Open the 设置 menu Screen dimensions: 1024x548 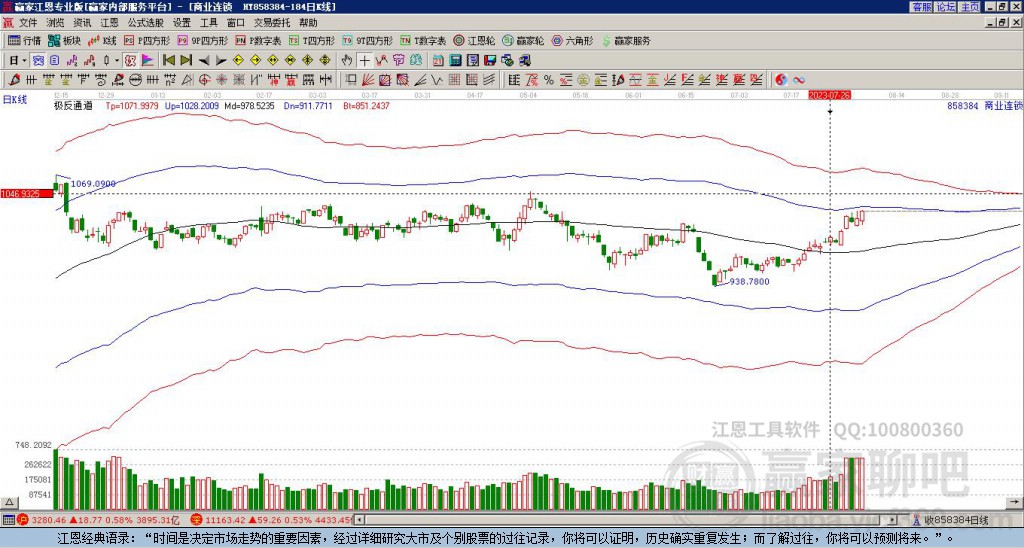coord(182,23)
